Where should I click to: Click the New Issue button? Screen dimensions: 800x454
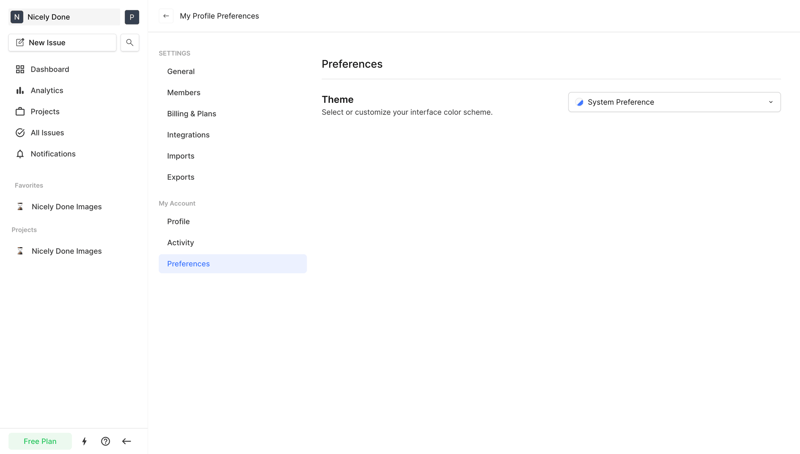[x=62, y=43]
